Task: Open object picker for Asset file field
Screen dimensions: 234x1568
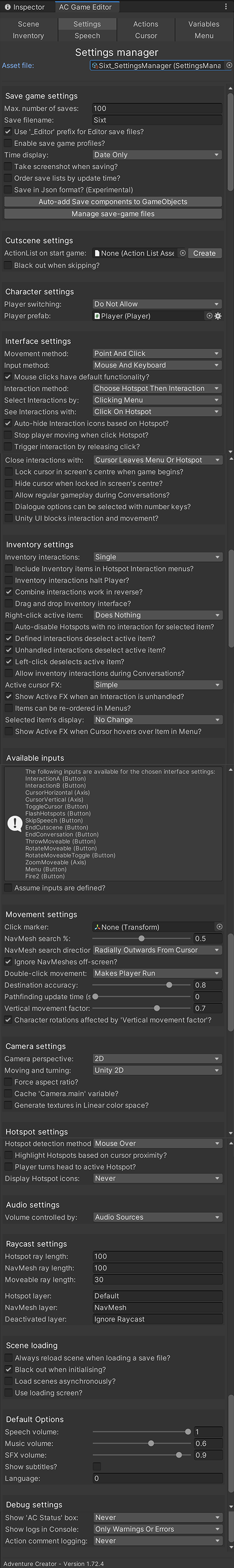Action: point(229,65)
